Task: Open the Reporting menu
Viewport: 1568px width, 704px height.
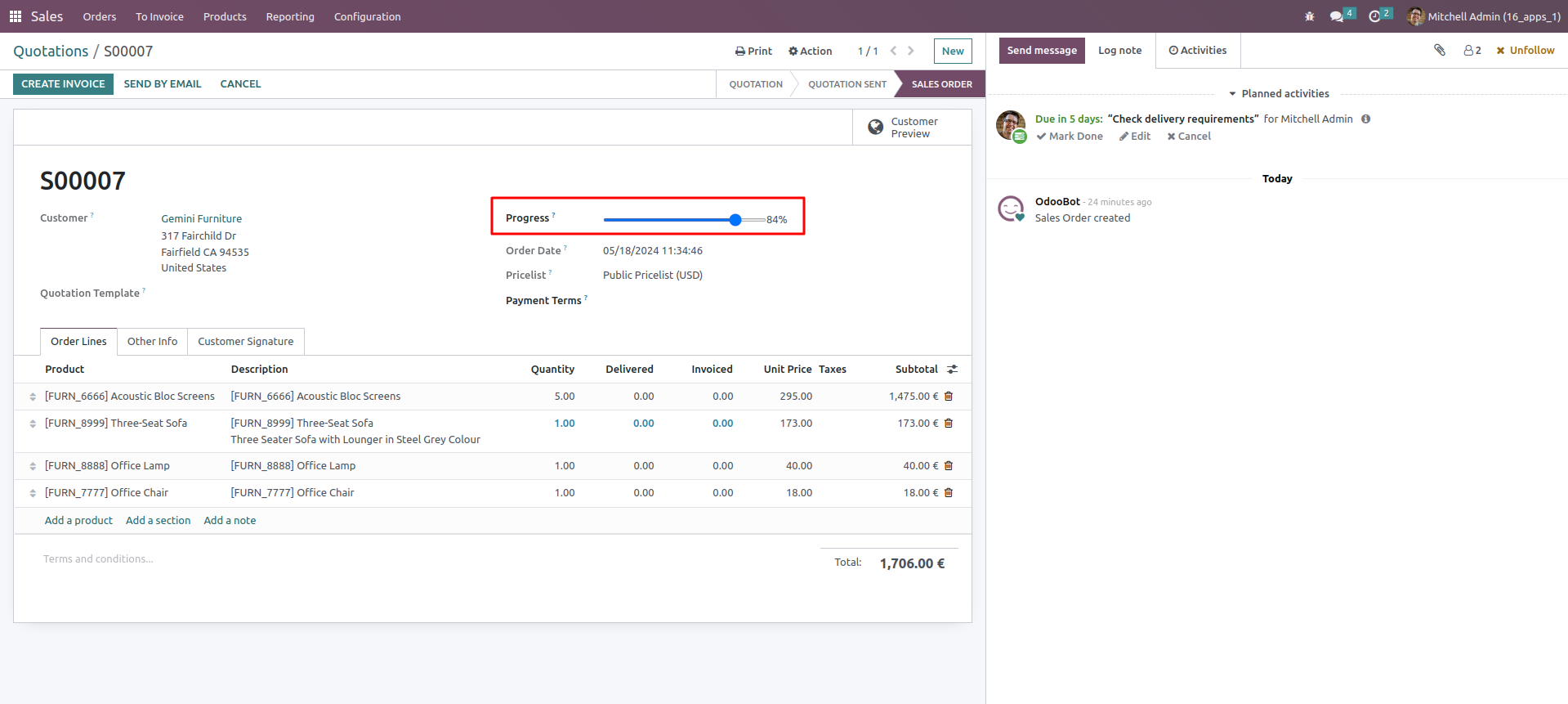Action: point(290,16)
